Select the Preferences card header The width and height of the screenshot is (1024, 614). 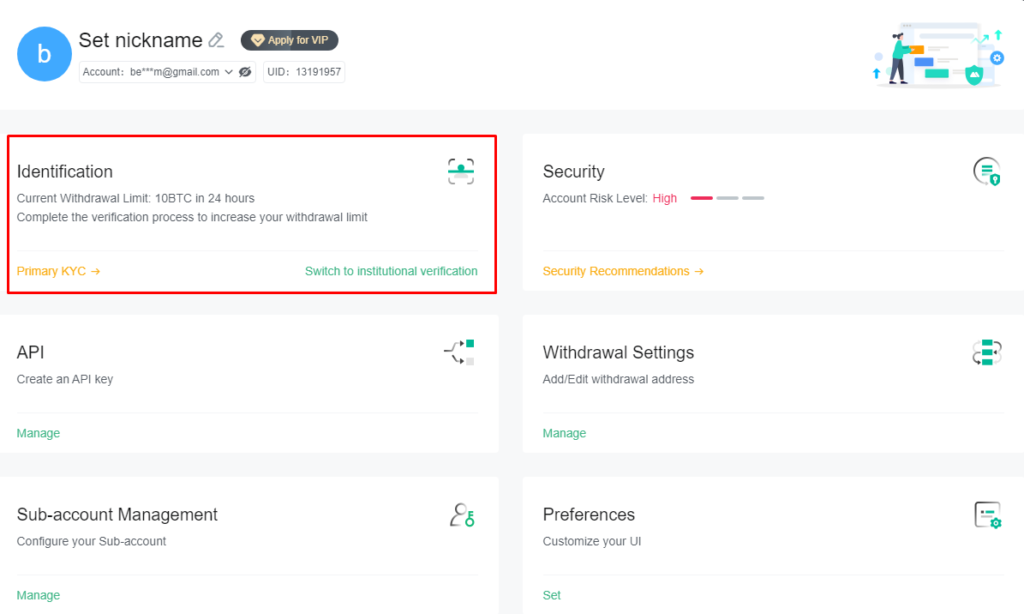(589, 514)
